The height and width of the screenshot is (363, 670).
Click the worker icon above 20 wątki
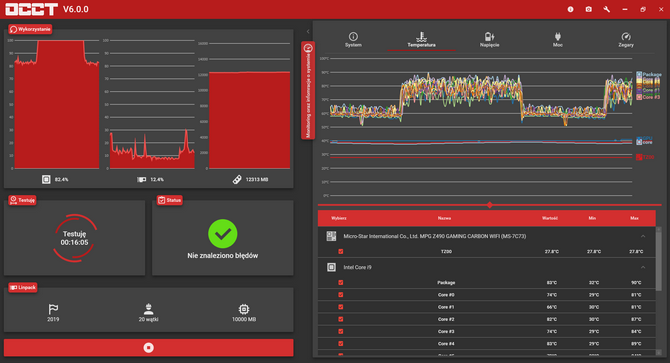click(x=148, y=309)
